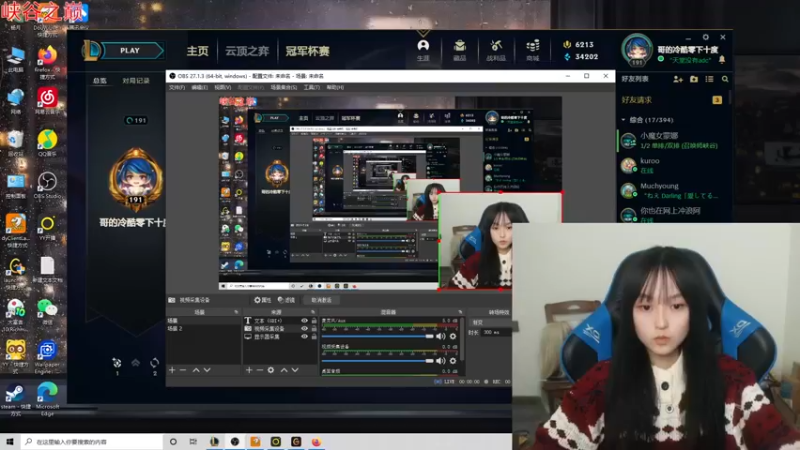Open 网易云音乐 desktop shortcut
This screenshot has height=450, width=800.
pyautogui.click(x=47, y=100)
